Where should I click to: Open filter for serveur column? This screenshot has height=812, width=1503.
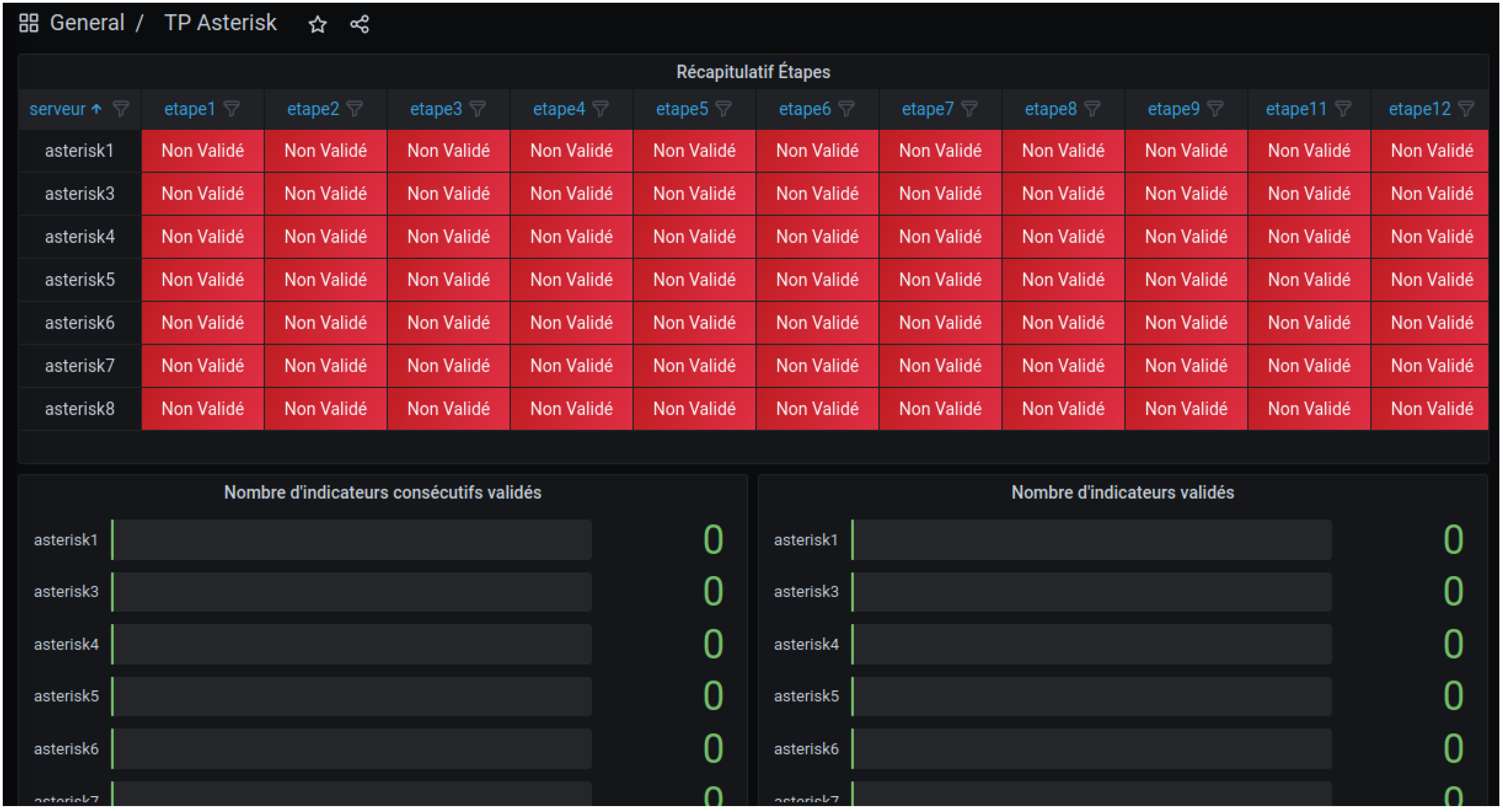pyautogui.click(x=121, y=109)
